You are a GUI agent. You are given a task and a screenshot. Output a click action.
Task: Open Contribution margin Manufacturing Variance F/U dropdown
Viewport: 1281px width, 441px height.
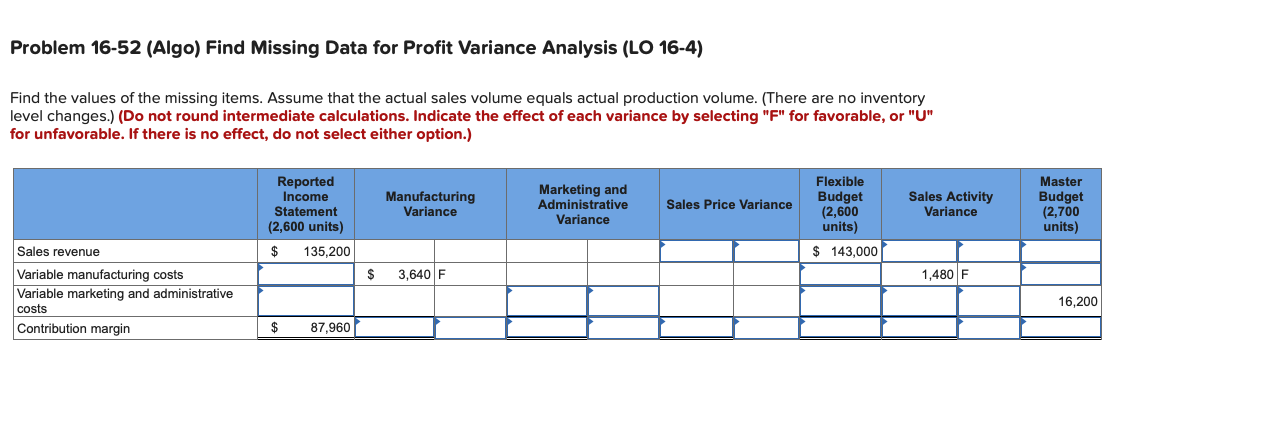click(x=470, y=328)
